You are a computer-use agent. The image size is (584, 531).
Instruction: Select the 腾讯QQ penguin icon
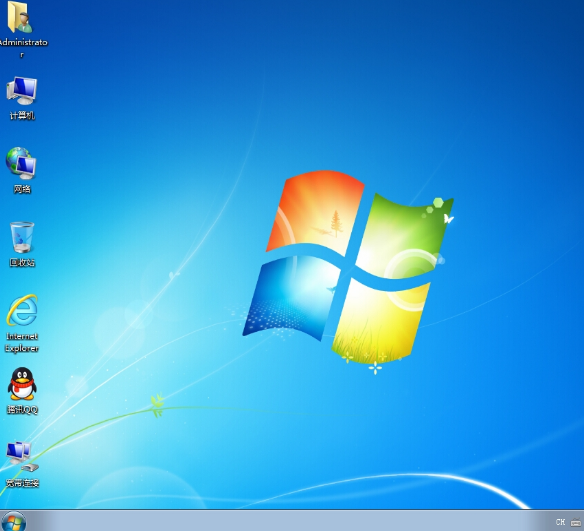pos(22,384)
